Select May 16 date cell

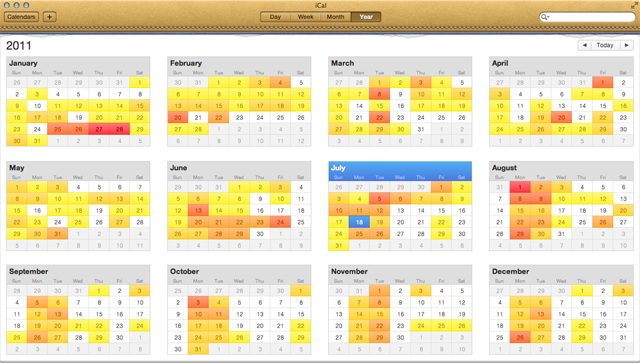pyautogui.click(x=37, y=211)
